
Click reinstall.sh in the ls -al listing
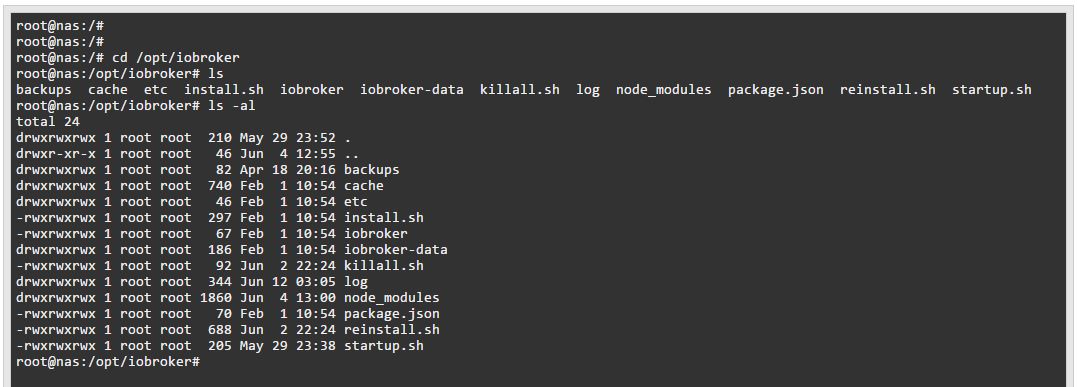click(x=391, y=329)
